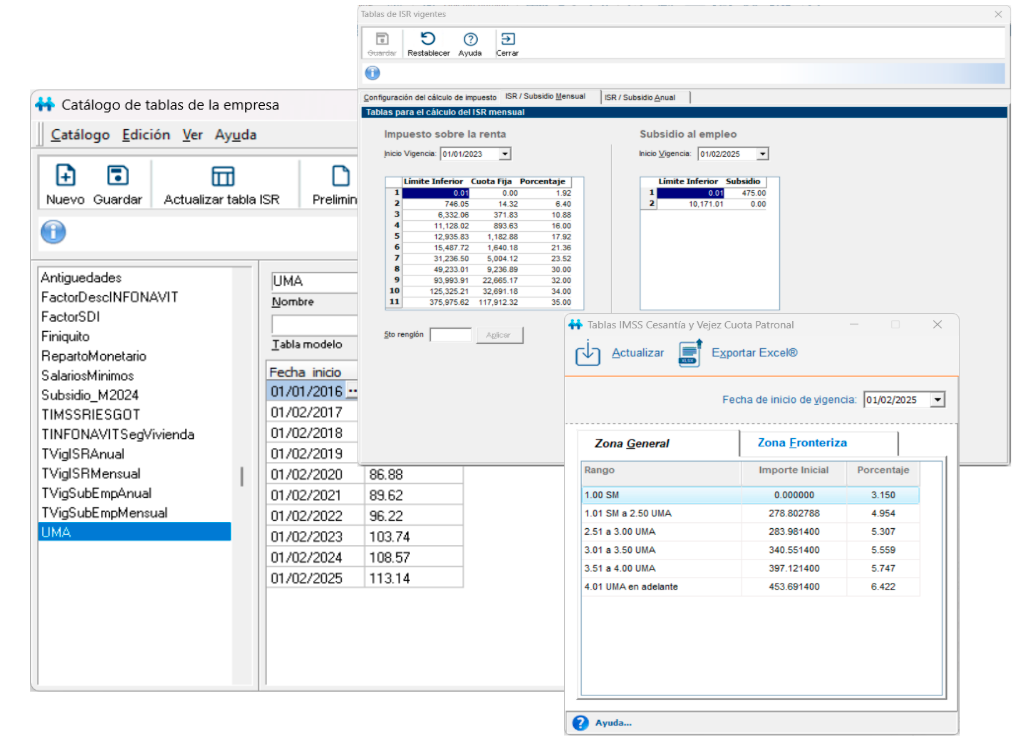Screen dimensions: 1016x743
Task: Click the Guardar icon in catalog toolbar
Action: pos(117,176)
